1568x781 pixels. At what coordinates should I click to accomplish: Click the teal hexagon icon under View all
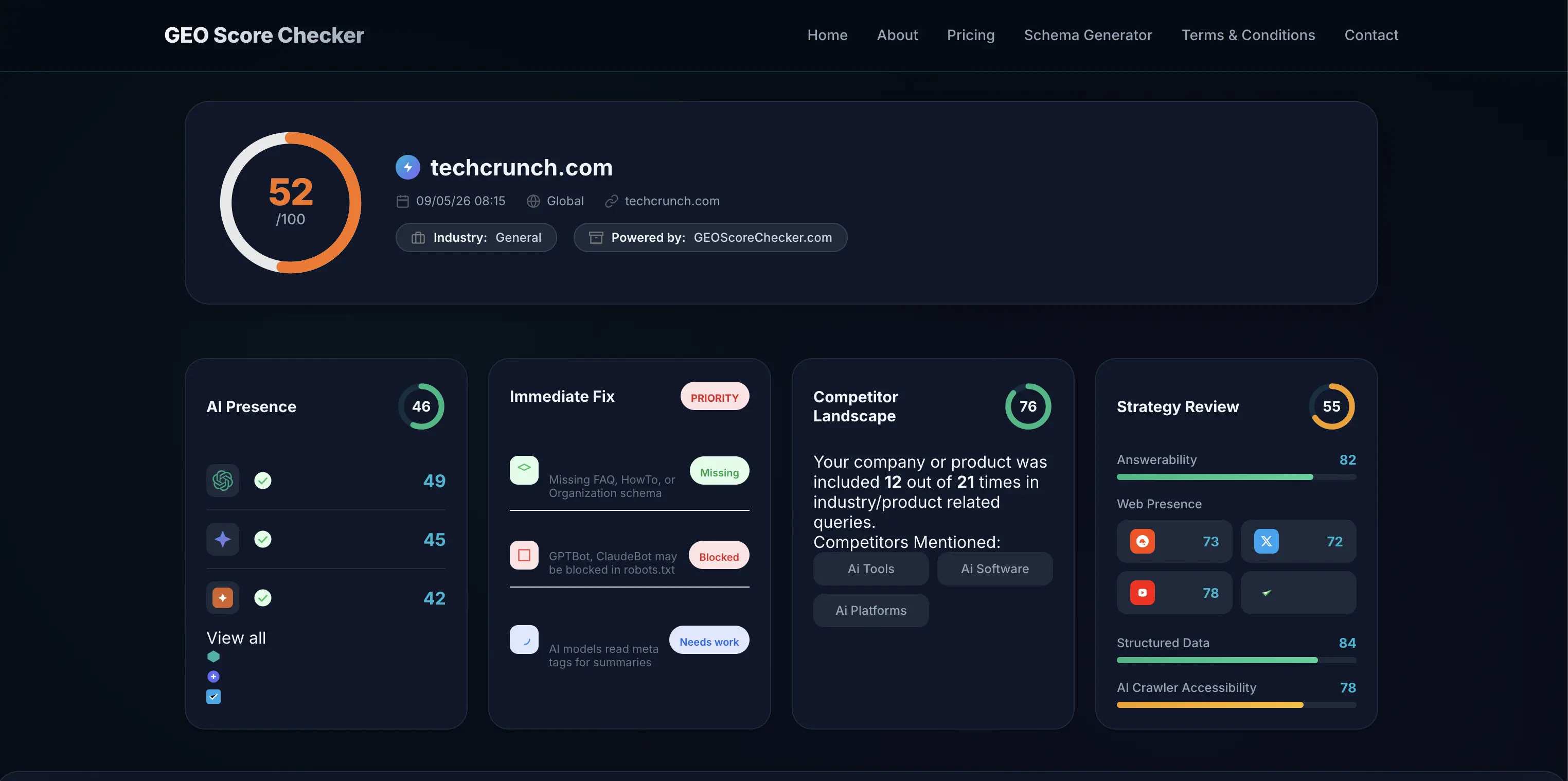(x=213, y=657)
